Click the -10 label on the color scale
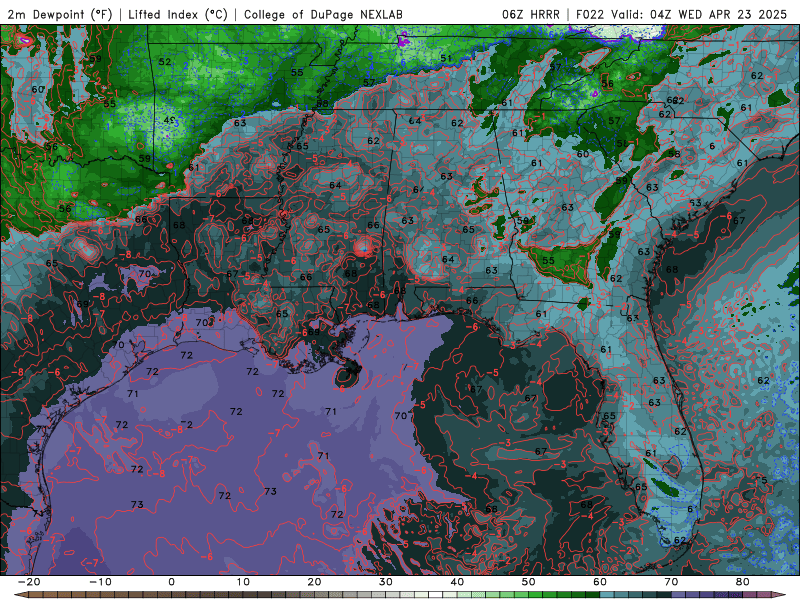This screenshot has width=800, height=600. [100, 582]
